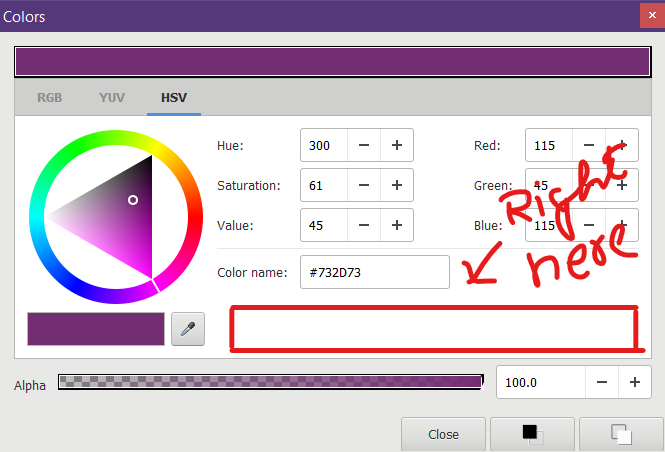Decrease Saturation with minus button

(x=364, y=185)
